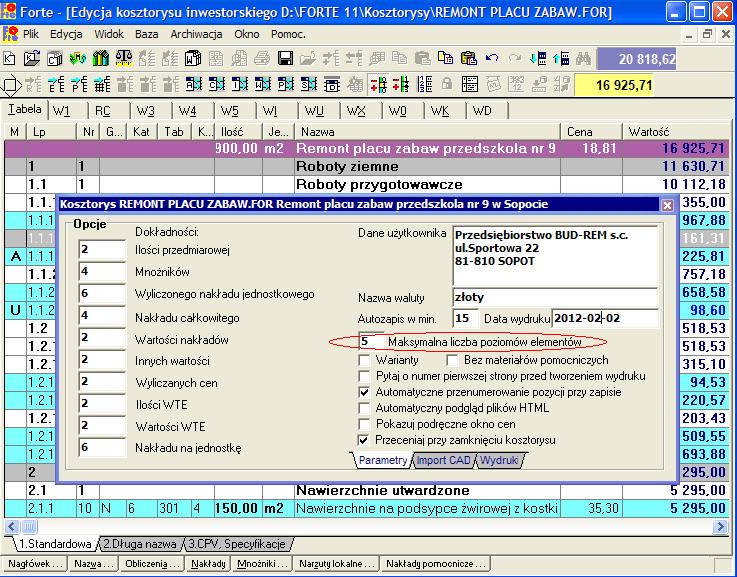Open the Archiwacja menu
The image size is (737, 577).
click(x=196, y=34)
